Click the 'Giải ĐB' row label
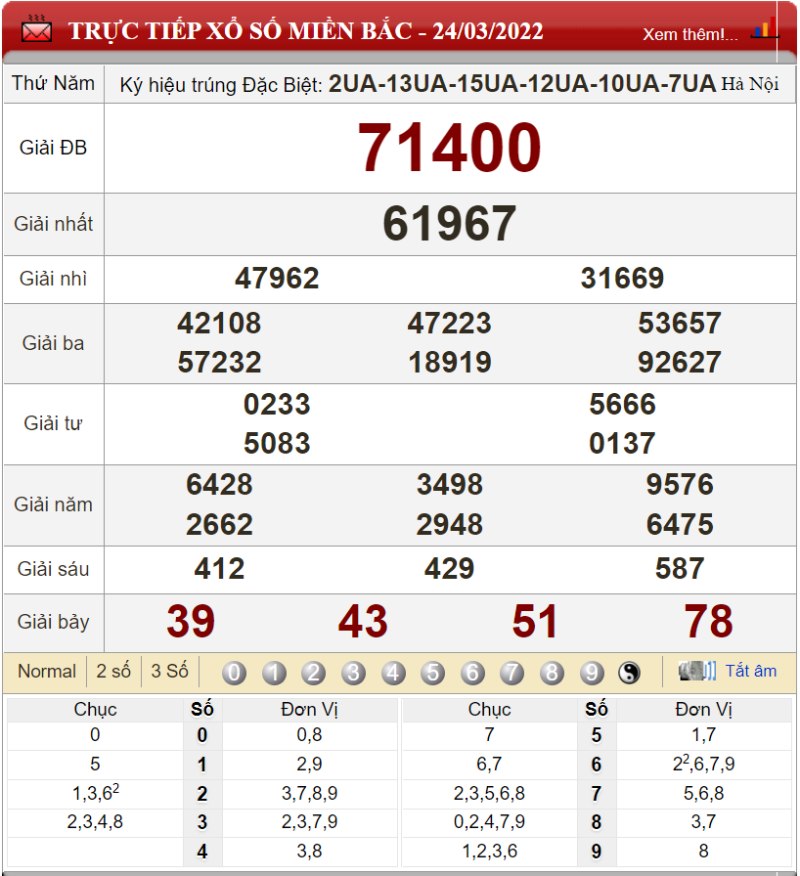Screen dimensions: 800x876 click(x=53, y=148)
